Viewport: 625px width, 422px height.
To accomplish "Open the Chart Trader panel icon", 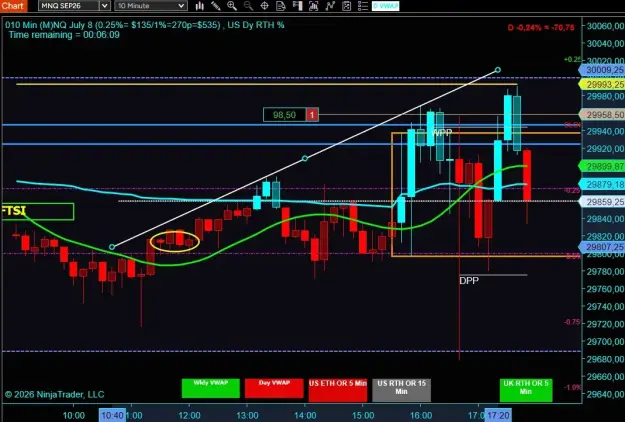I will pyautogui.click(x=297, y=6).
